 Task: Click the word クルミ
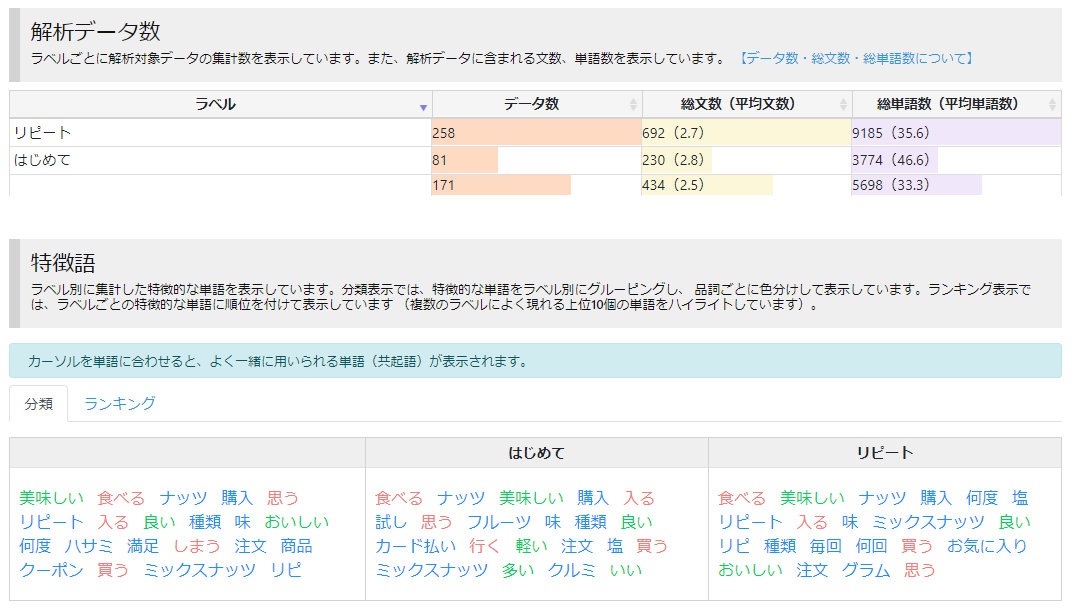[x=571, y=570]
